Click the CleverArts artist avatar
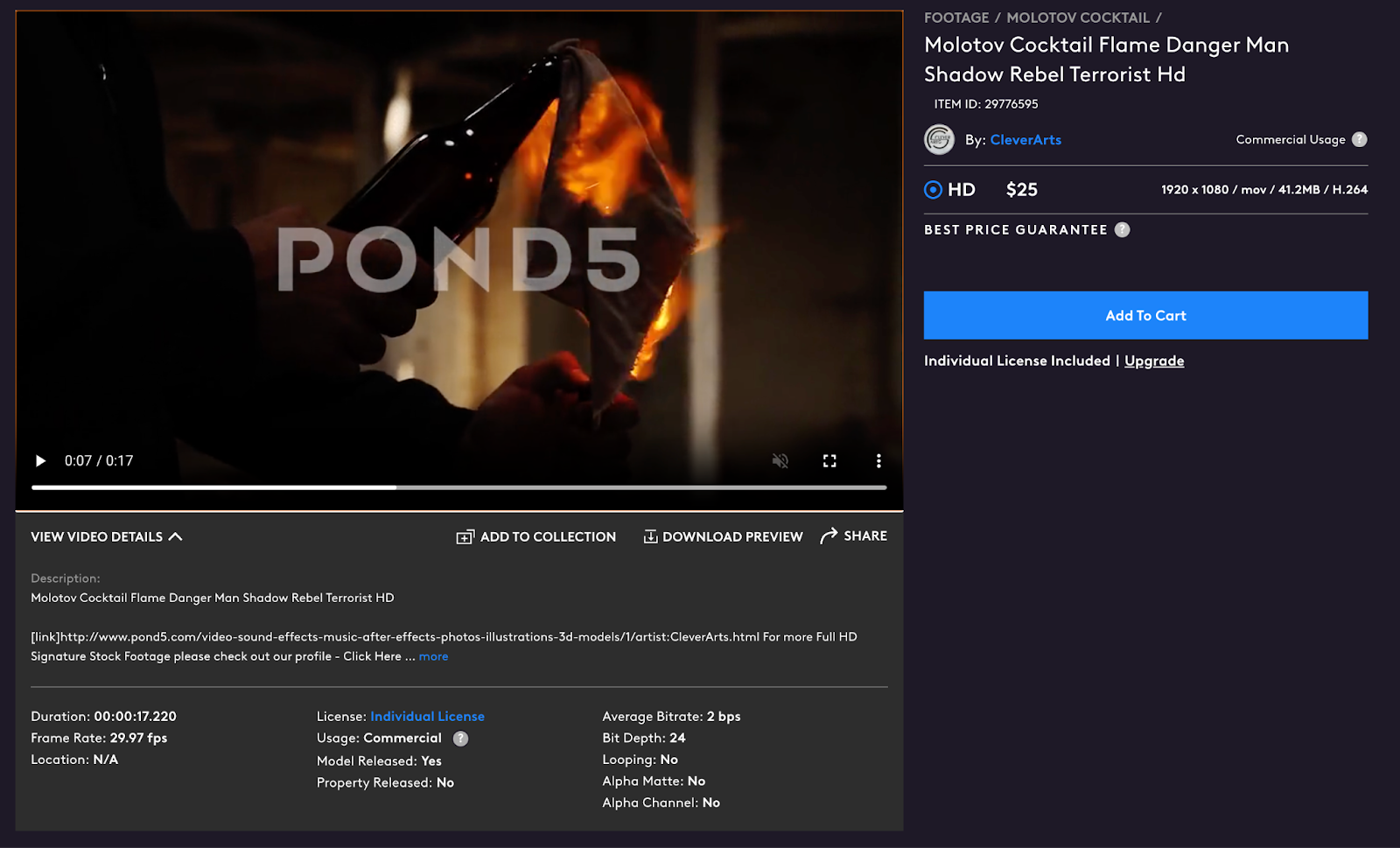Viewport: 1400px width, 848px height. click(940, 140)
